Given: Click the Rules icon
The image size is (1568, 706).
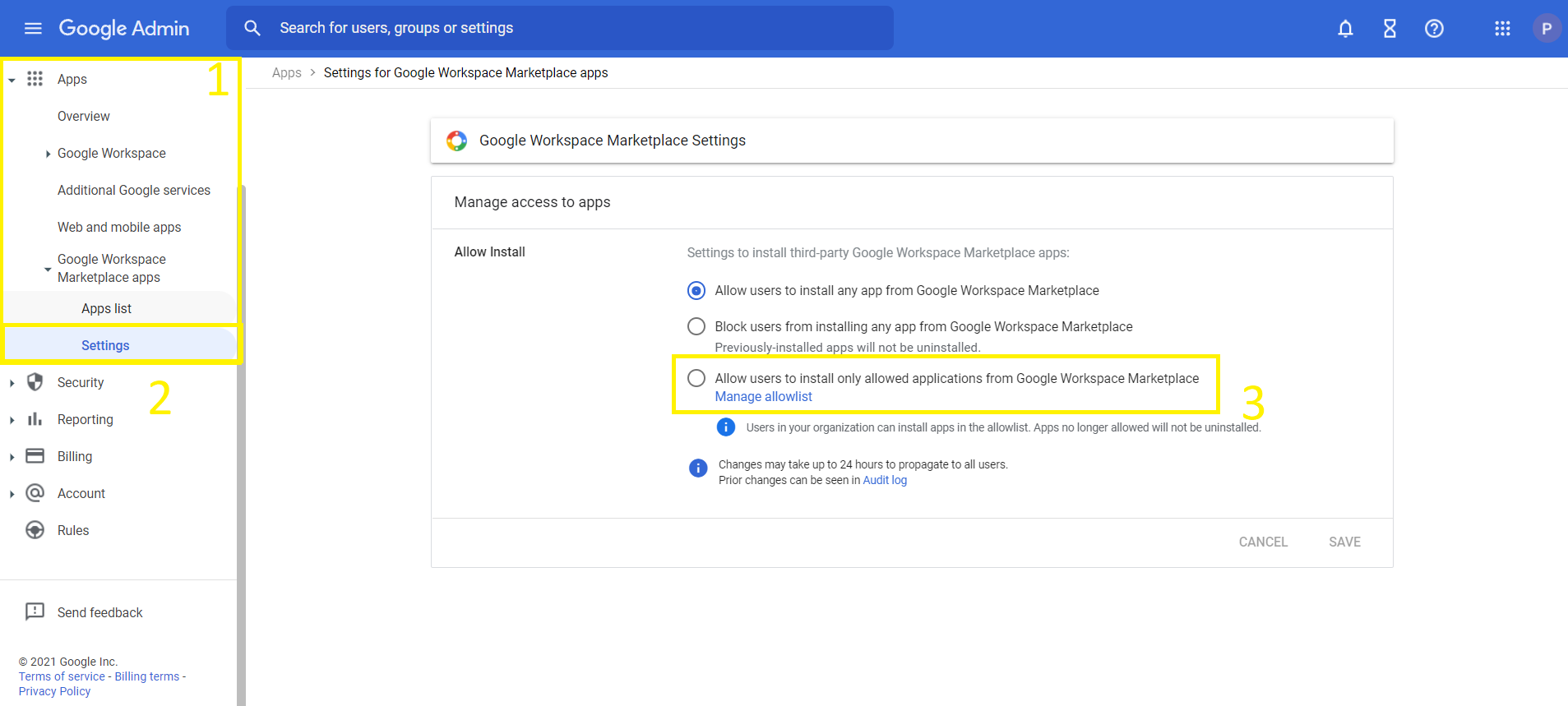Looking at the screenshot, I should 35,530.
